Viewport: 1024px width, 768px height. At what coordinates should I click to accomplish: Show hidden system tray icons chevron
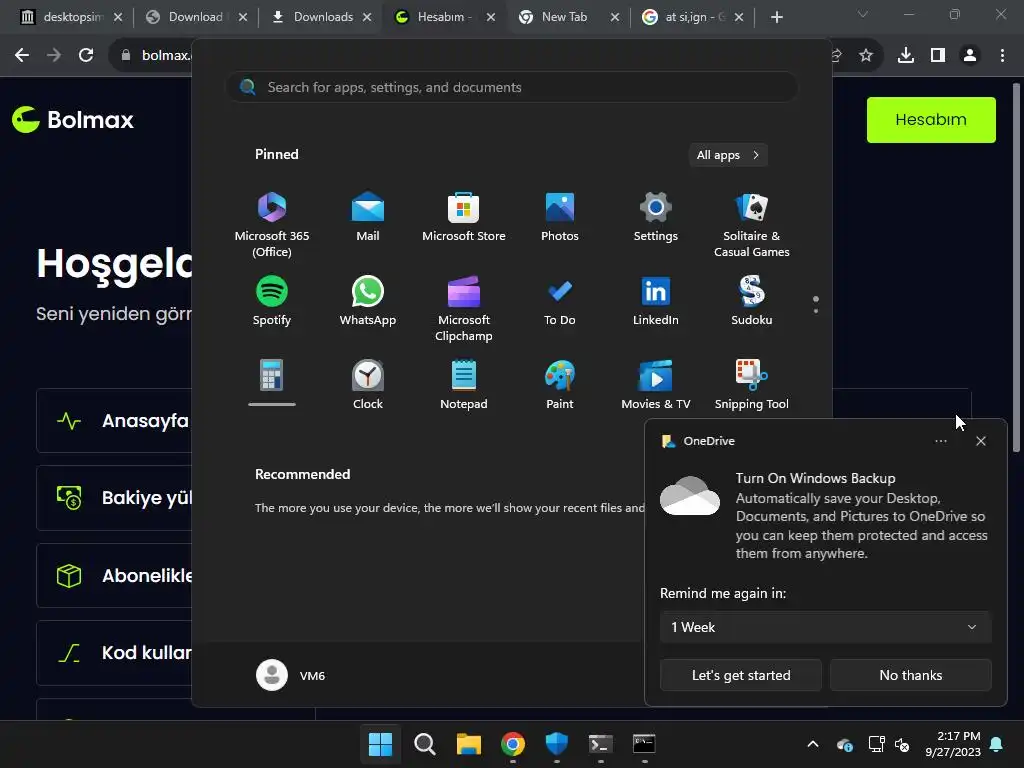point(813,744)
